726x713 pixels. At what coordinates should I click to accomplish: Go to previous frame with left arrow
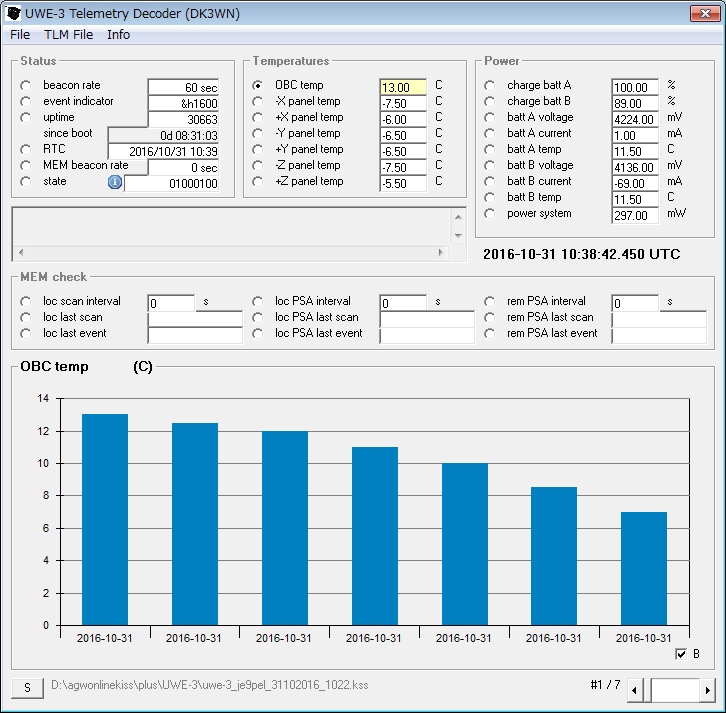click(x=634, y=690)
